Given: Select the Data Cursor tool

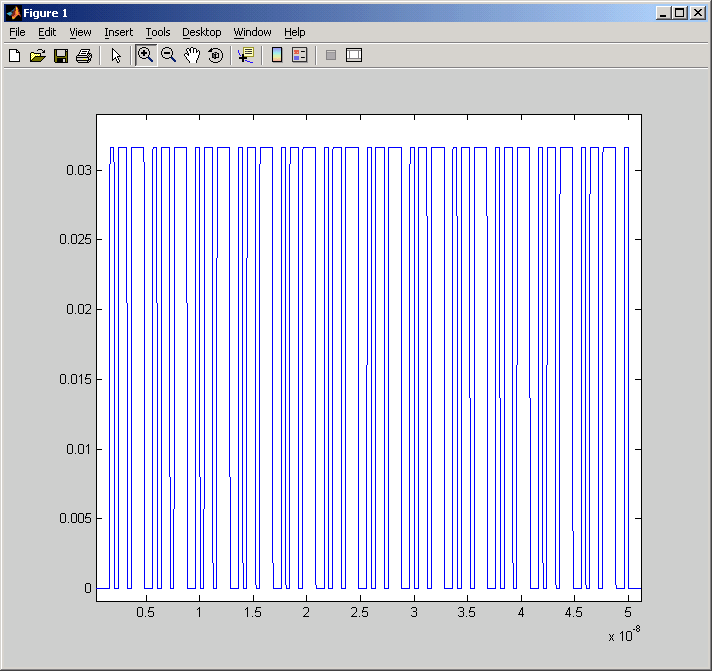Looking at the screenshot, I should coord(246,55).
